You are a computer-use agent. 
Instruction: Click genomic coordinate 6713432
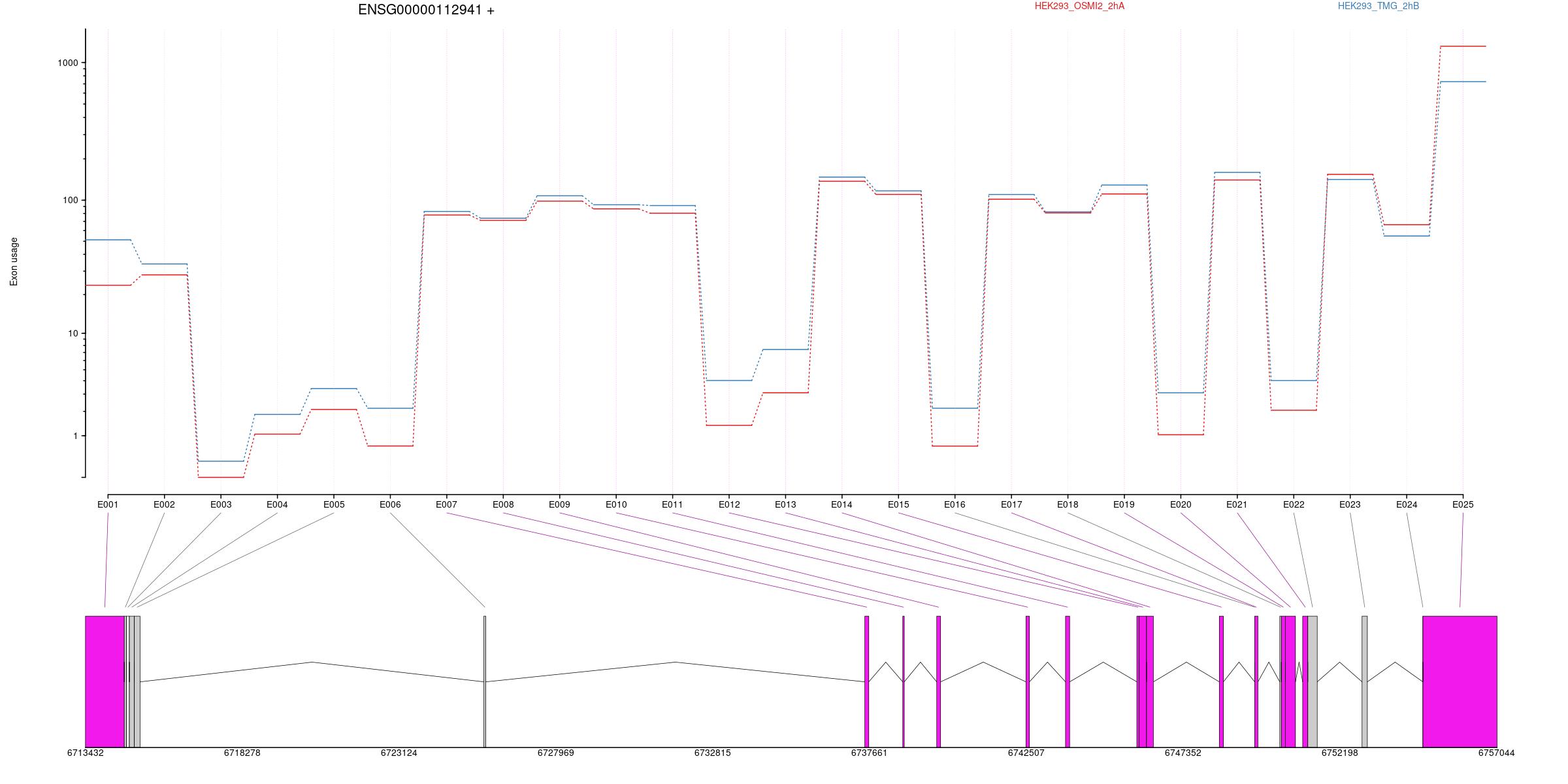click(86, 753)
